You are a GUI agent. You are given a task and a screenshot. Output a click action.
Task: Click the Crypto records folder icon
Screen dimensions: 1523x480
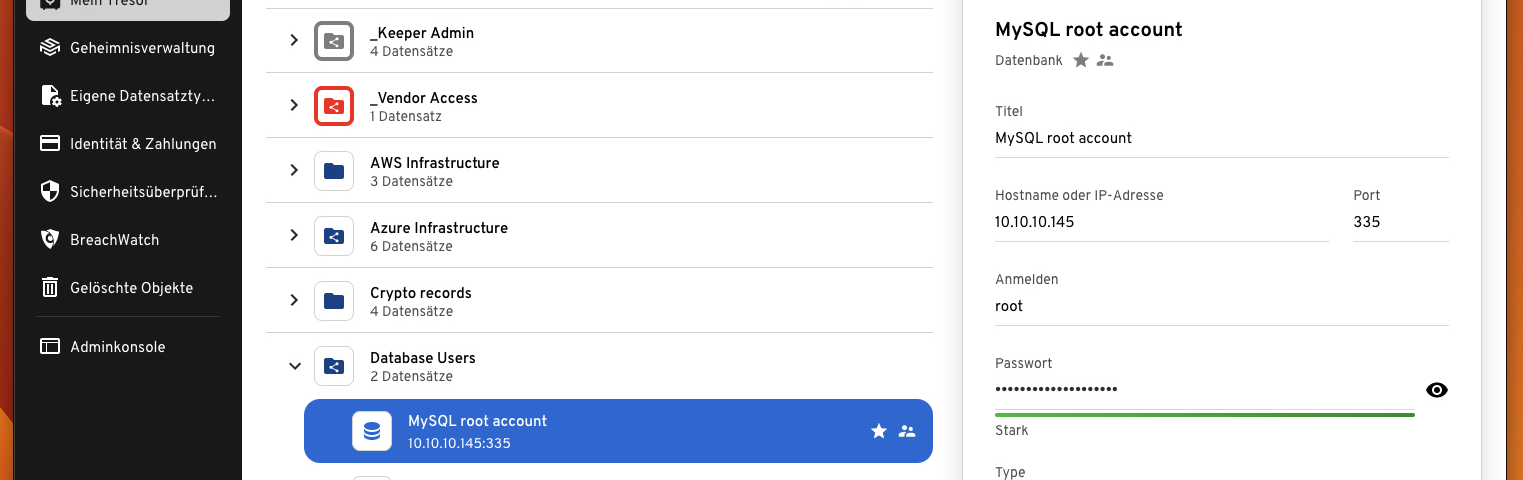[x=334, y=301]
